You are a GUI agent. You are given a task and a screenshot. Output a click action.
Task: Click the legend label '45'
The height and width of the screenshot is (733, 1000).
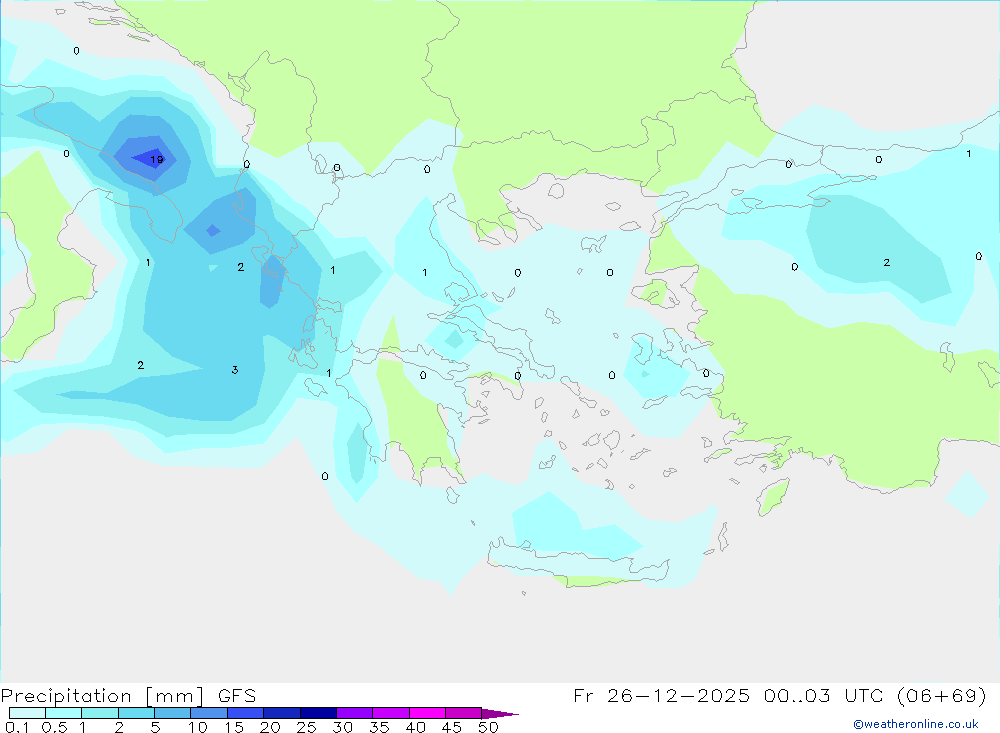pos(452,727)
